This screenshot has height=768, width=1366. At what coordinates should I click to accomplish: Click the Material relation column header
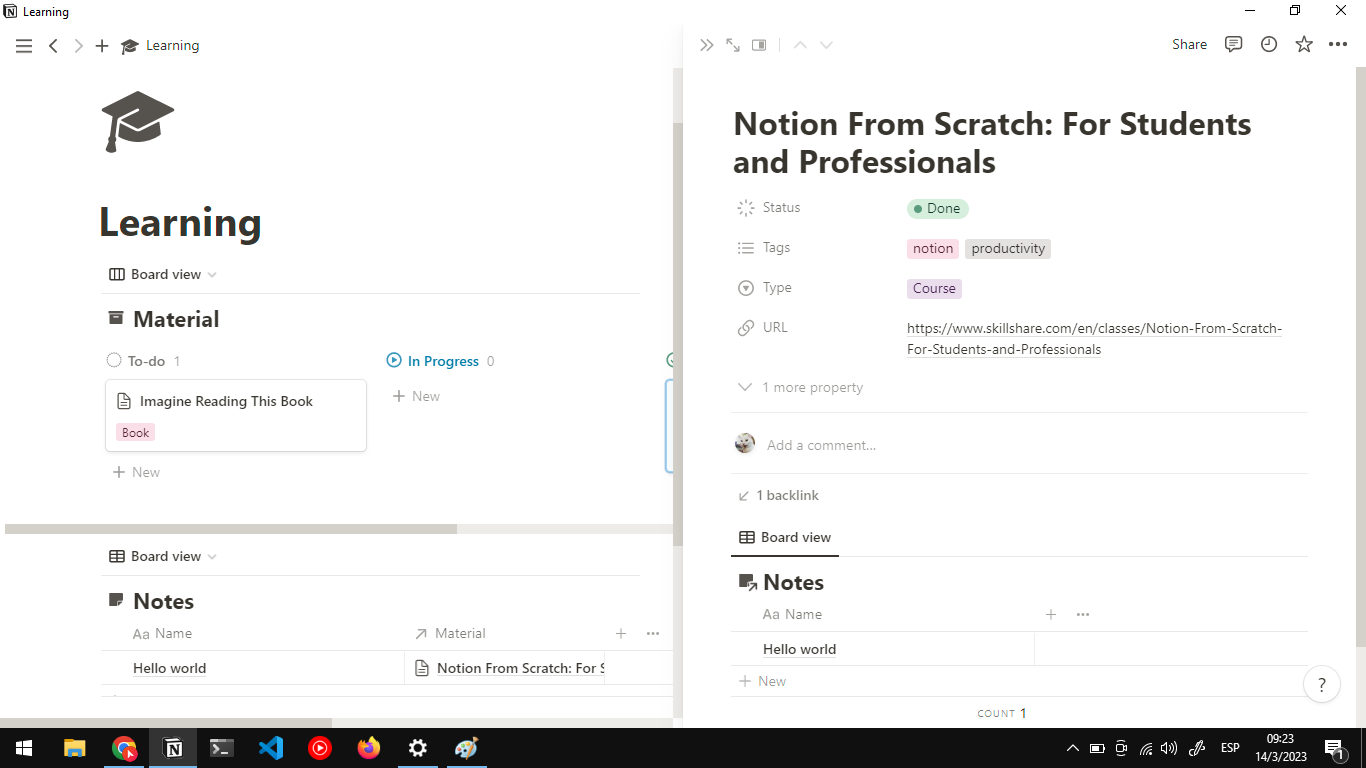[450, 634]
